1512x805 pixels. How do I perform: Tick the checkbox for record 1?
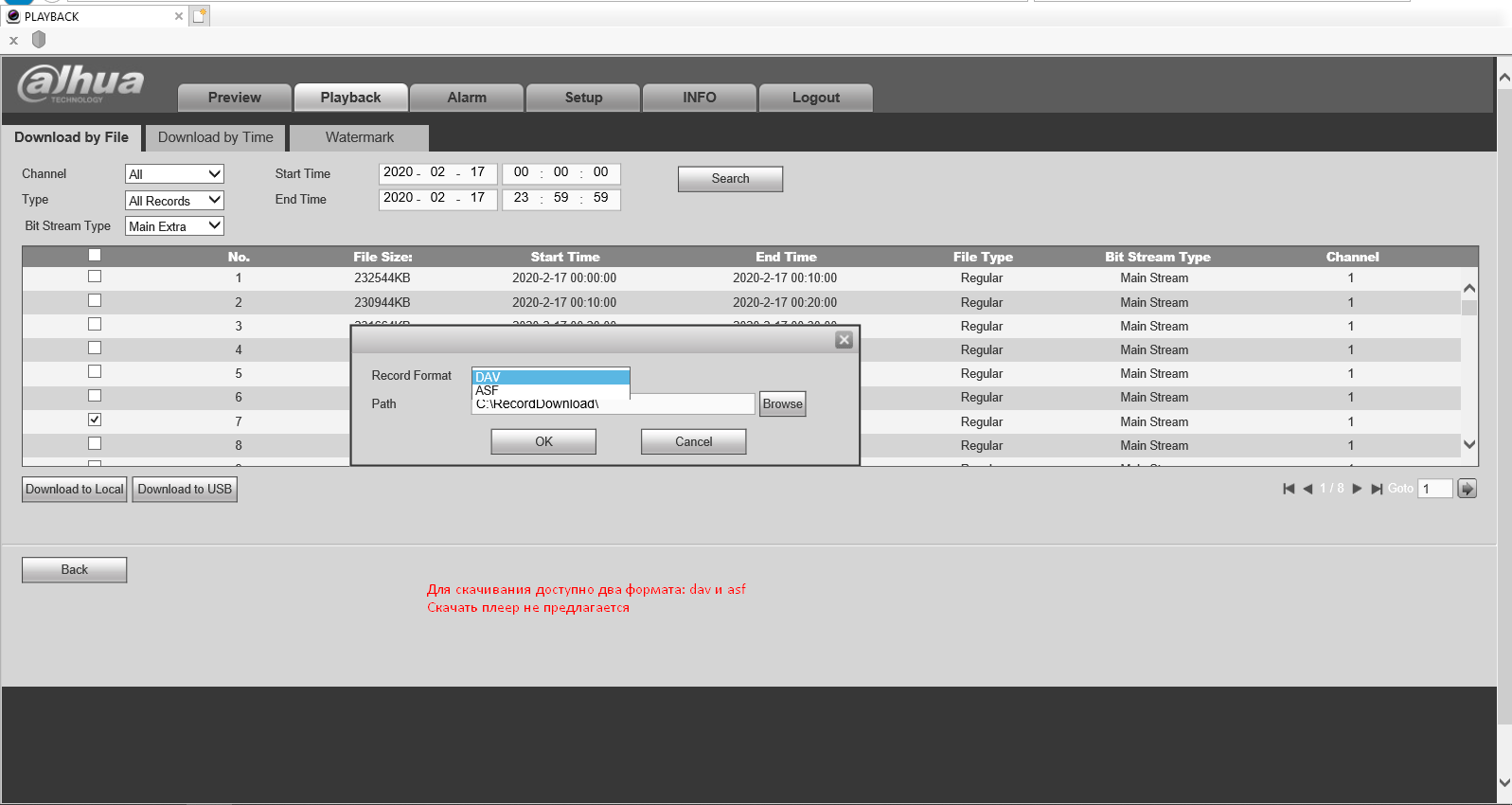point(95,277)
